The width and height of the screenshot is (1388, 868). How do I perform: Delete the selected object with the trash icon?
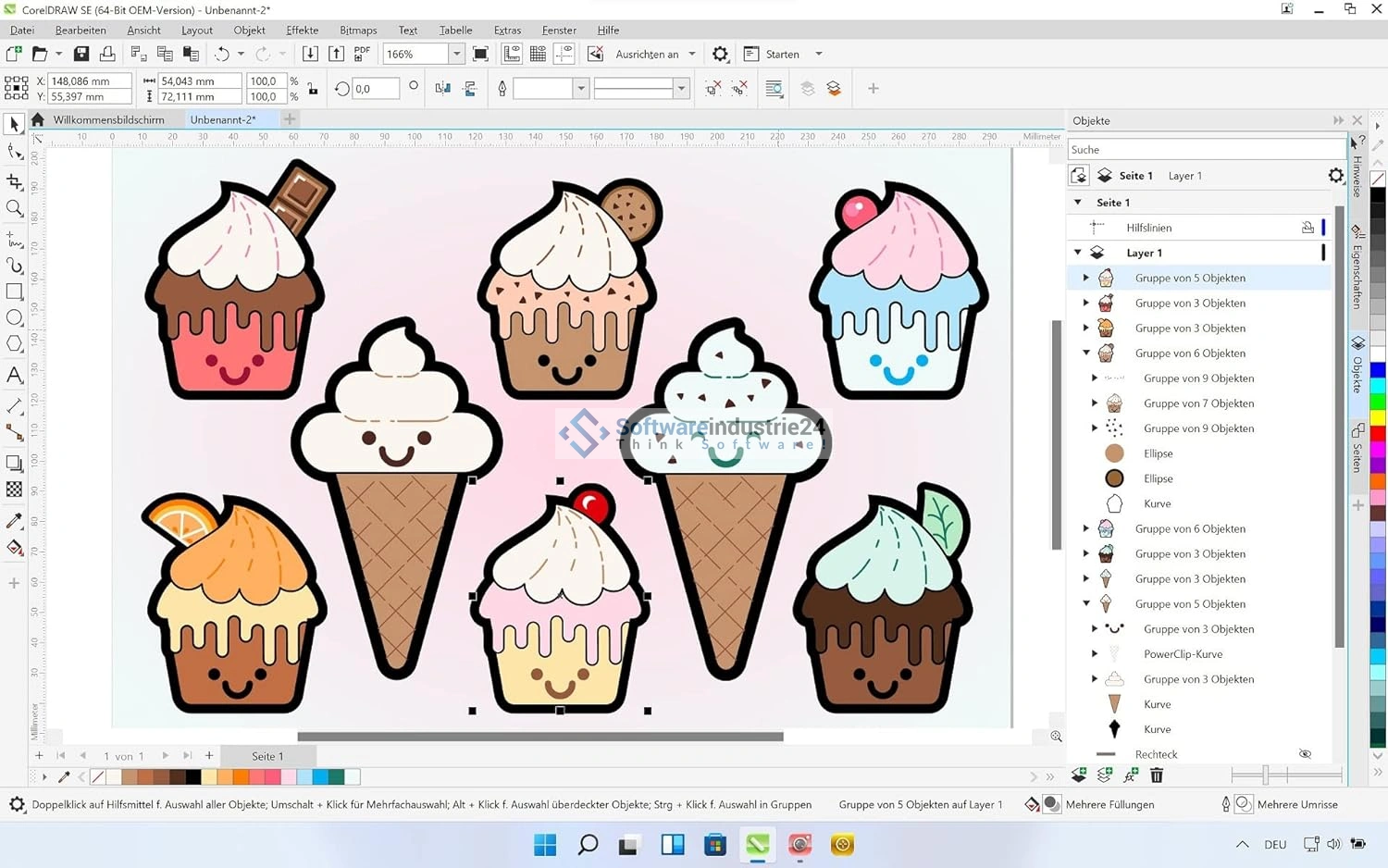1156,775
